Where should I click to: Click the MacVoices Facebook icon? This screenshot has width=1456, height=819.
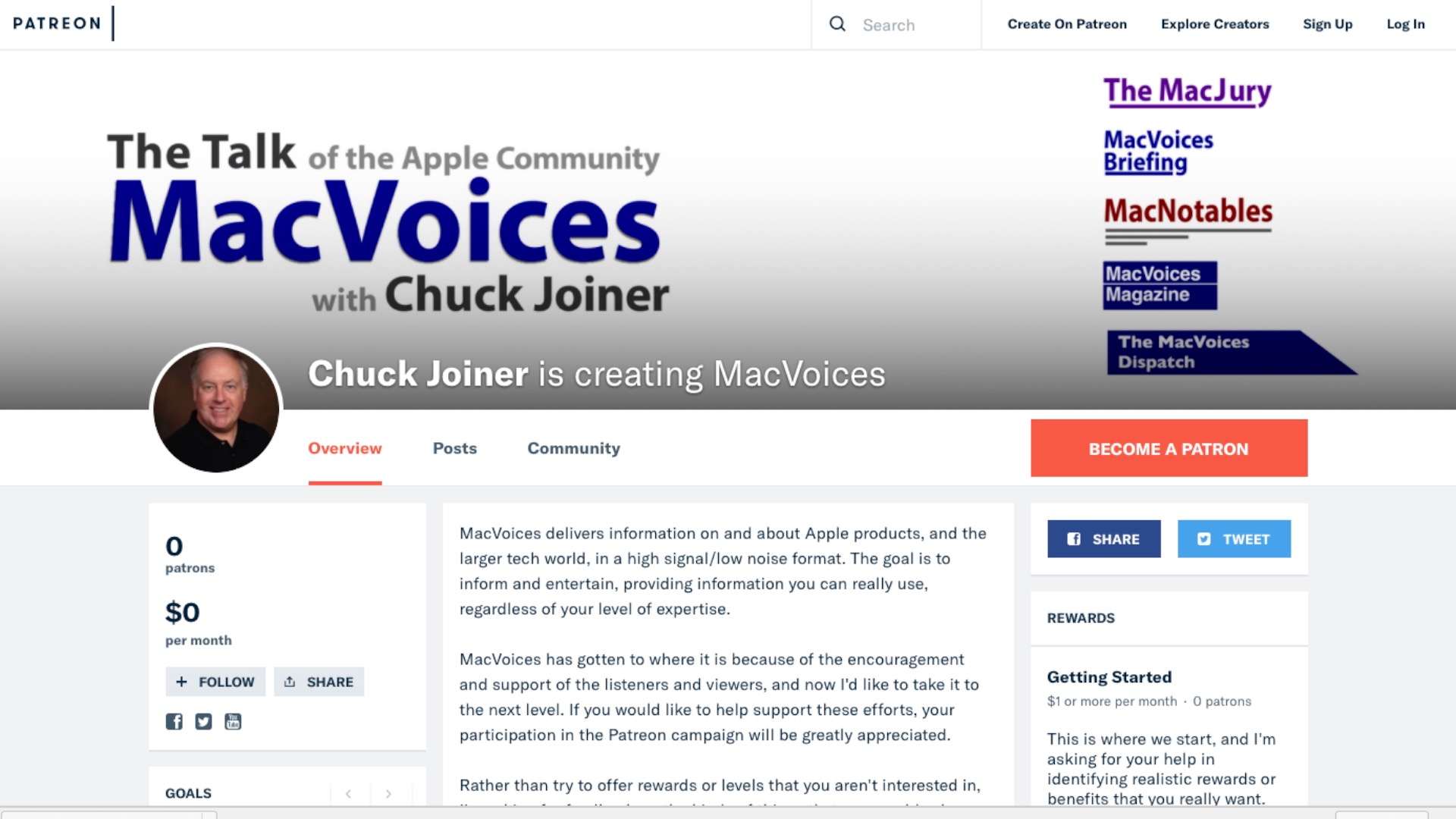pyautogui.click(x=174, y=721)
